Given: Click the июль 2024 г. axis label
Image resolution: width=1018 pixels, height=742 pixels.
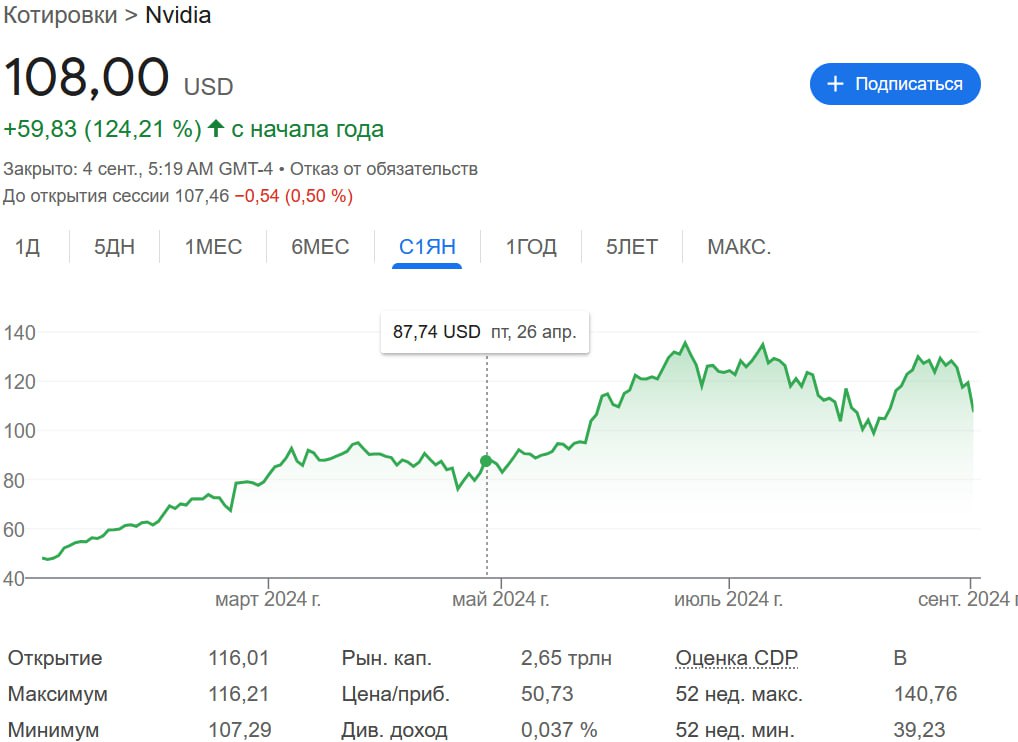Looking at the screenshot, I should point(728,599).
